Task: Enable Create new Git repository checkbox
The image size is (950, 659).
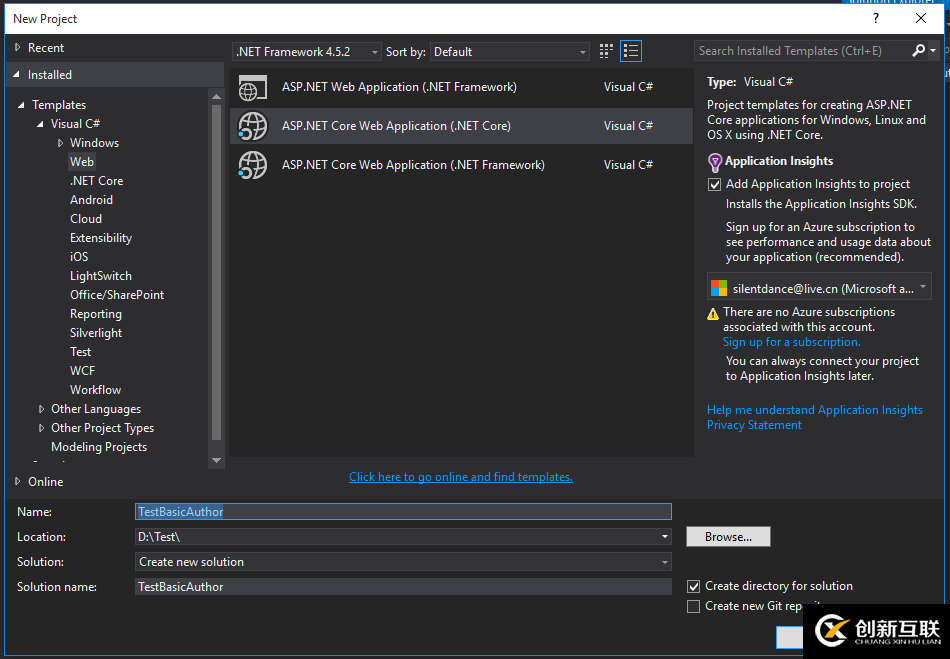Action: [694, 606]
